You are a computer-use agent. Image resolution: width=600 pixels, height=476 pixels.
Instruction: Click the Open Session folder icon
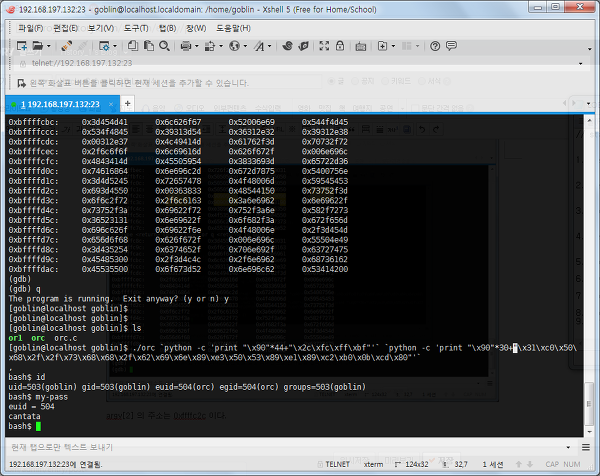click(x=38, y=46)
